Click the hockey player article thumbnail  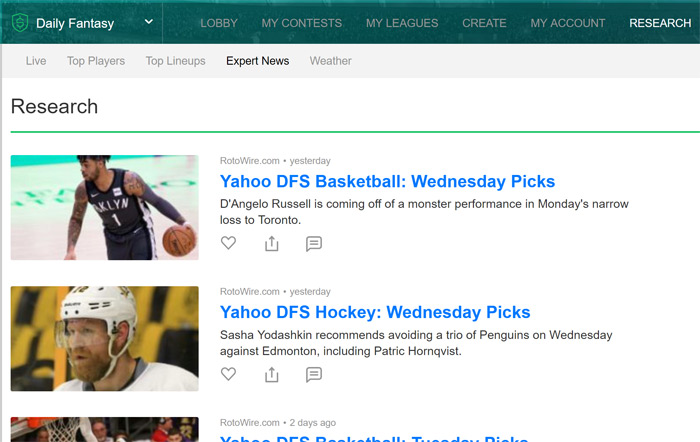pyautogui.click(x=104, y=338)
